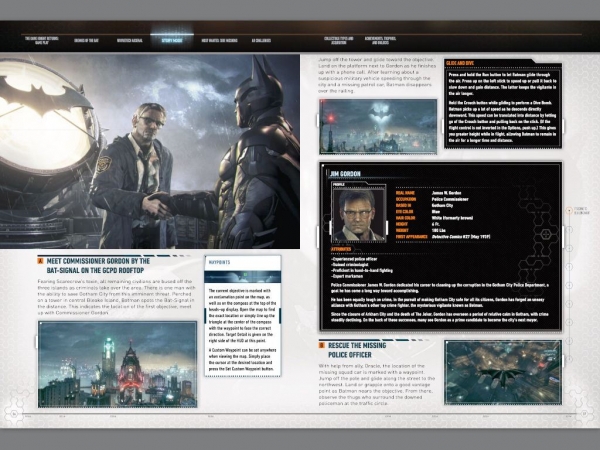Click the Jim Gordon profile title
Viewport: 600px width, 450px height.
(345, 174)
